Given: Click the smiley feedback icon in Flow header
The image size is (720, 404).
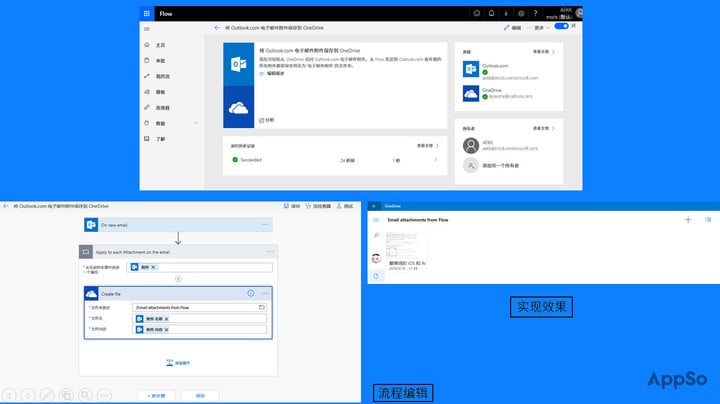Looking at the screenshot, I should click(477, 13).
